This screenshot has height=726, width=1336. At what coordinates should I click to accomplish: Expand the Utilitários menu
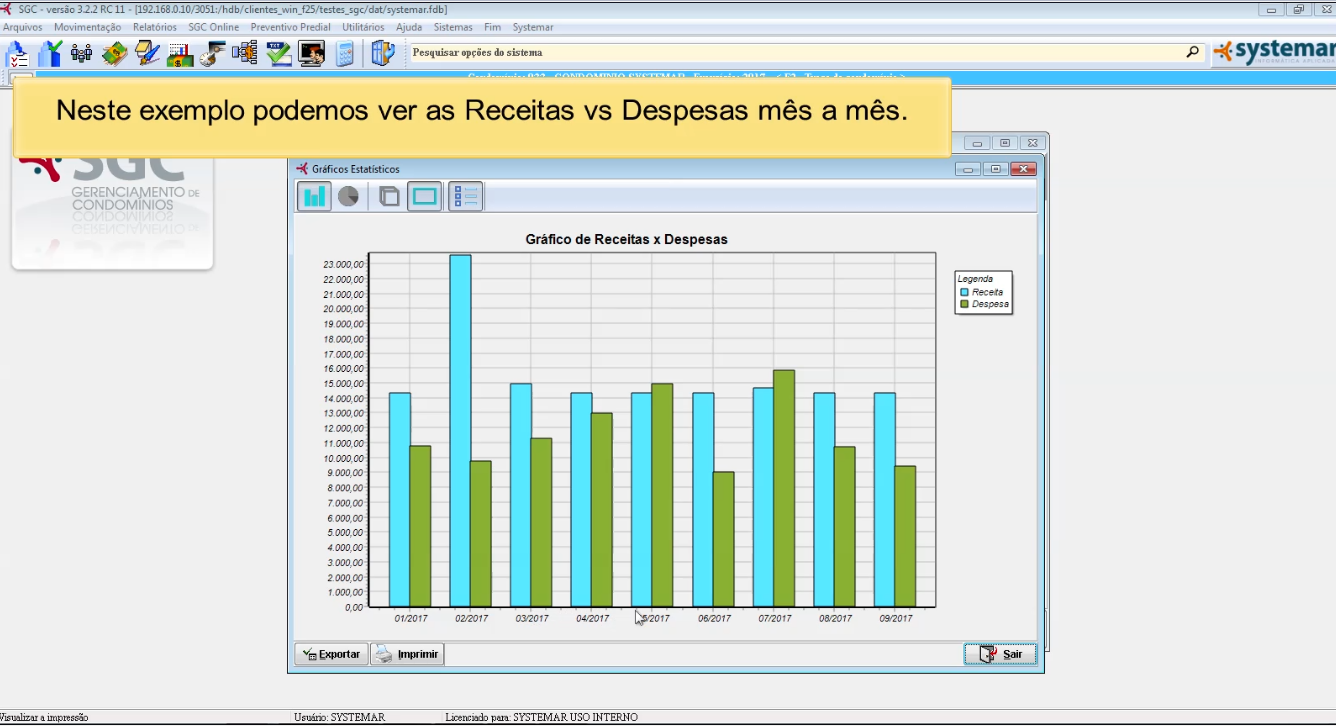362,27
